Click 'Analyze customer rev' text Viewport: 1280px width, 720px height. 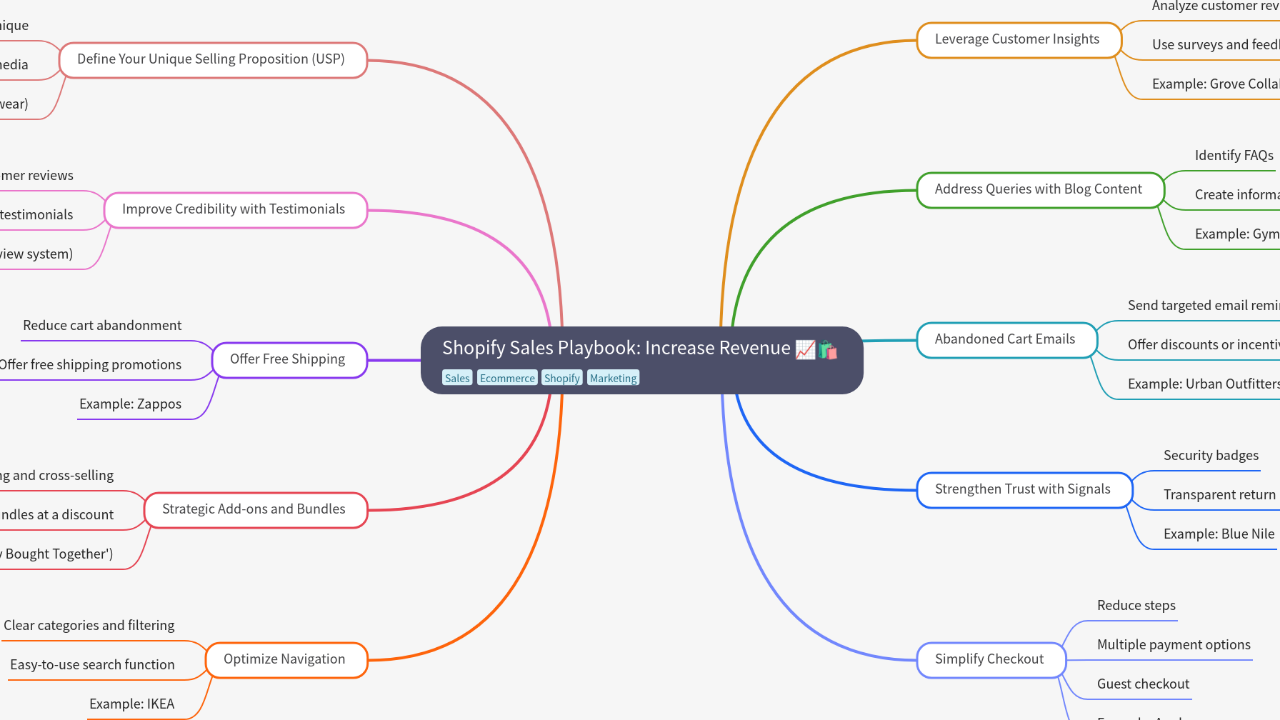point(1216,6)
